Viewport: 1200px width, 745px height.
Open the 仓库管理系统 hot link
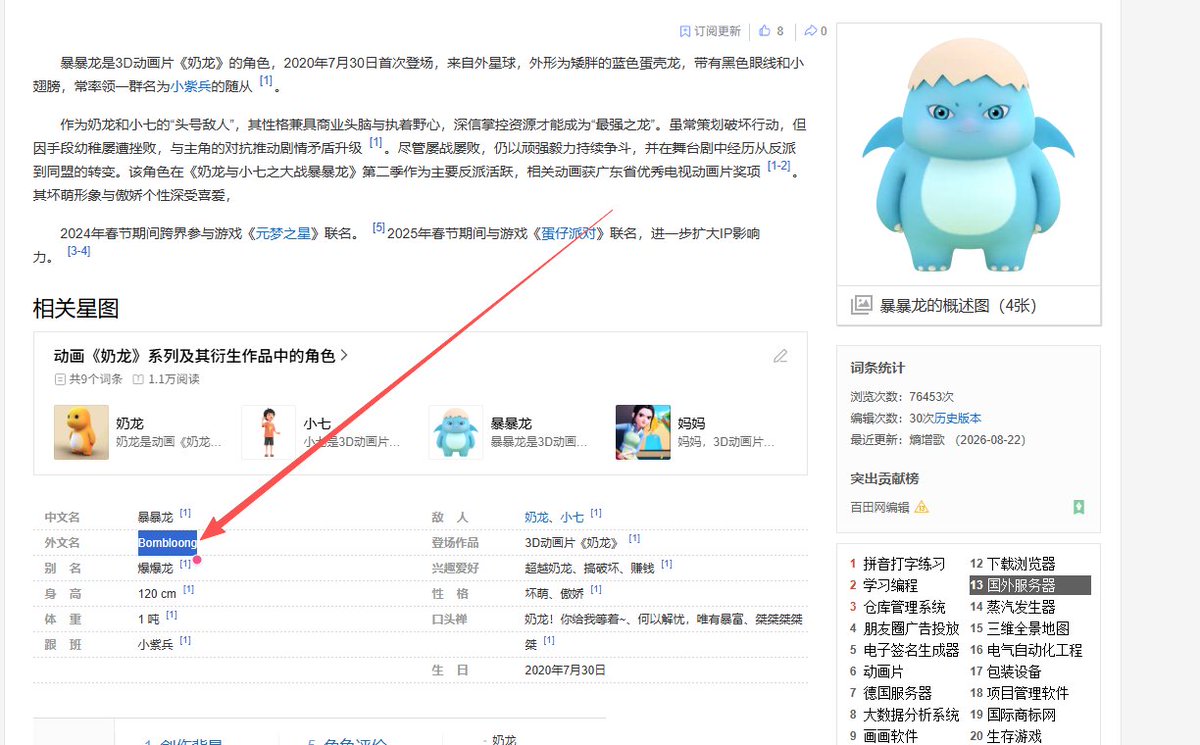[904, 607]
